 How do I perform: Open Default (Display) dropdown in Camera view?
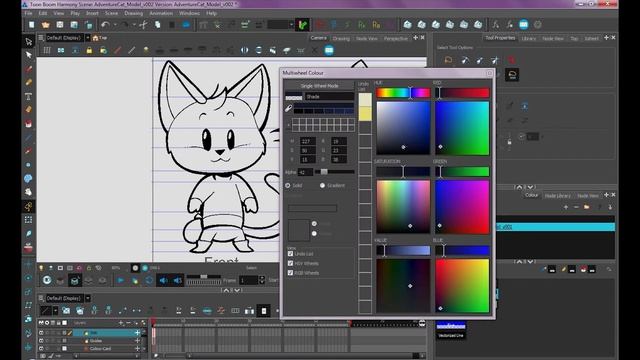pos(87,38)
